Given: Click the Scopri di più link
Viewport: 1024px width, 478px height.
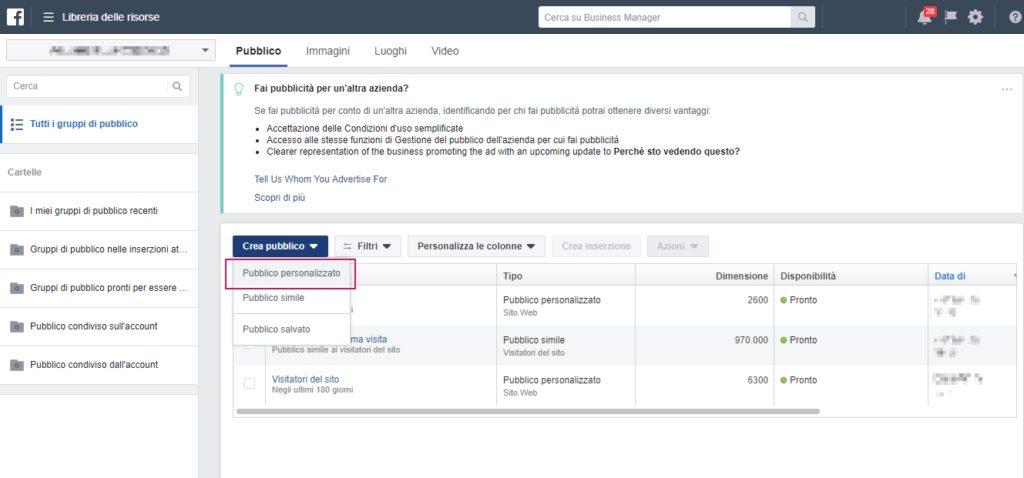Looking at the screenshot, I should (x=279, y=198).
